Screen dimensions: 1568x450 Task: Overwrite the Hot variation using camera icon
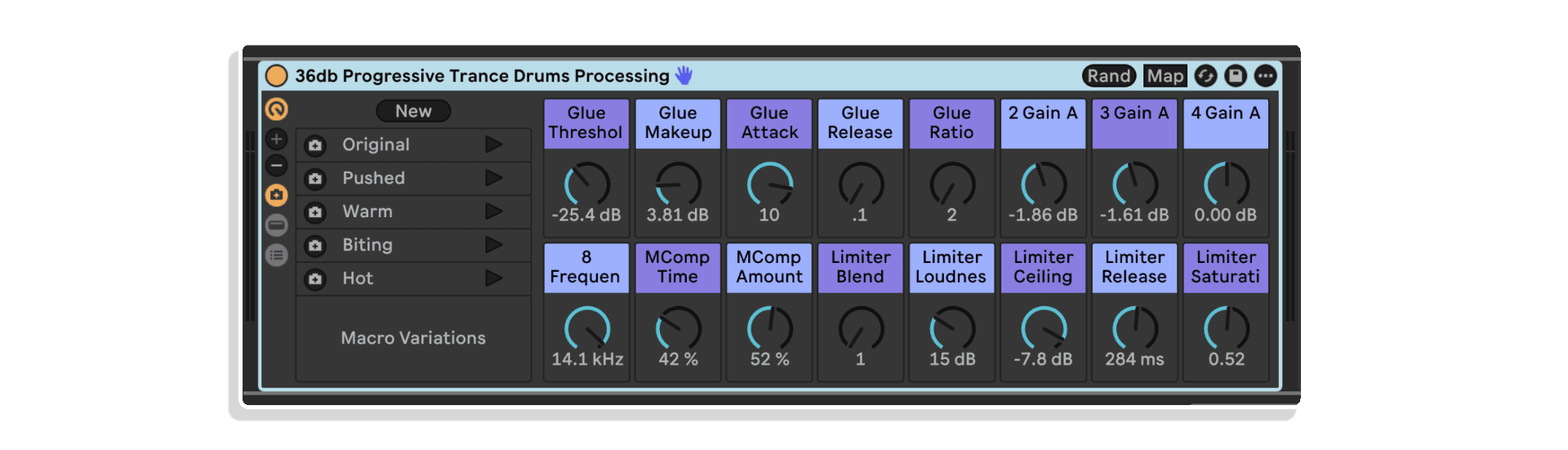coord(315,279)
